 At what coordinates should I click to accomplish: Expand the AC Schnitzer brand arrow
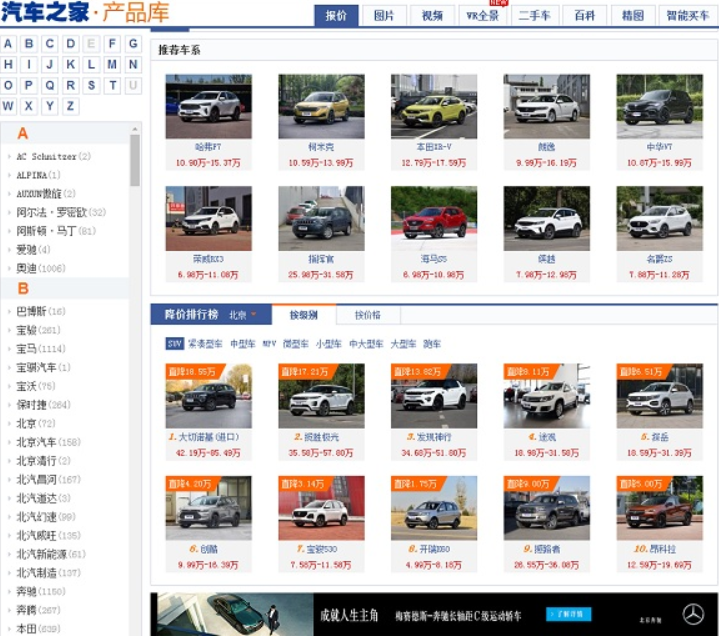9,156
